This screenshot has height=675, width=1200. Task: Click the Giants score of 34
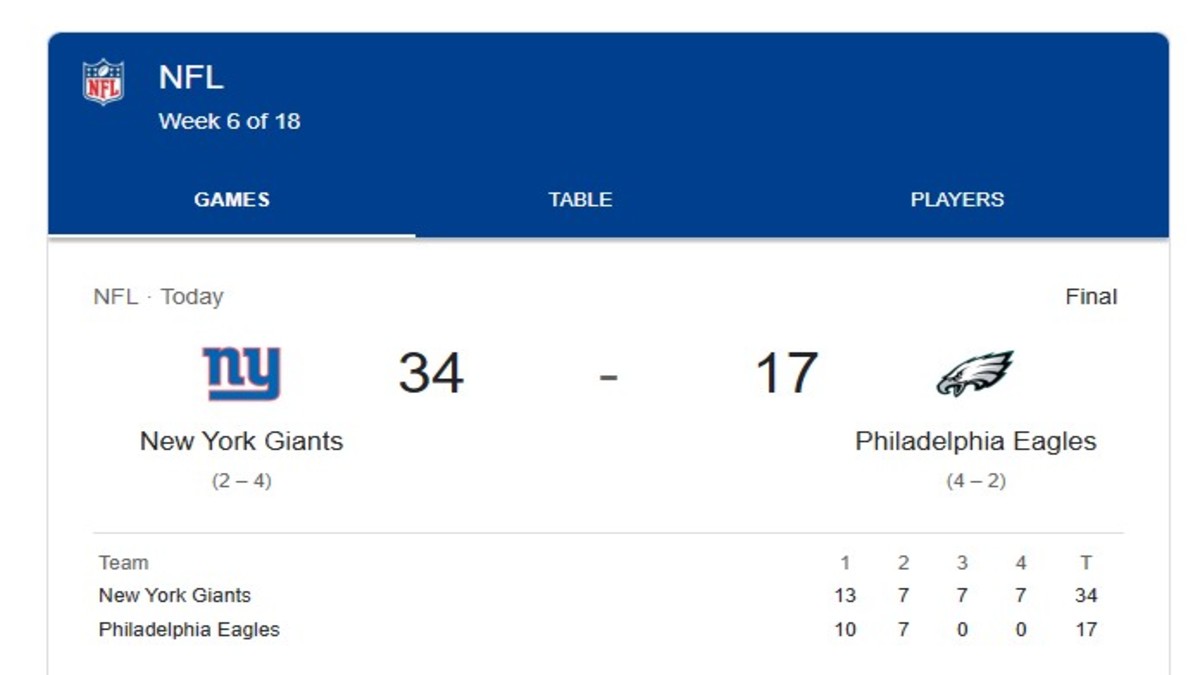(x=431, y=373)
